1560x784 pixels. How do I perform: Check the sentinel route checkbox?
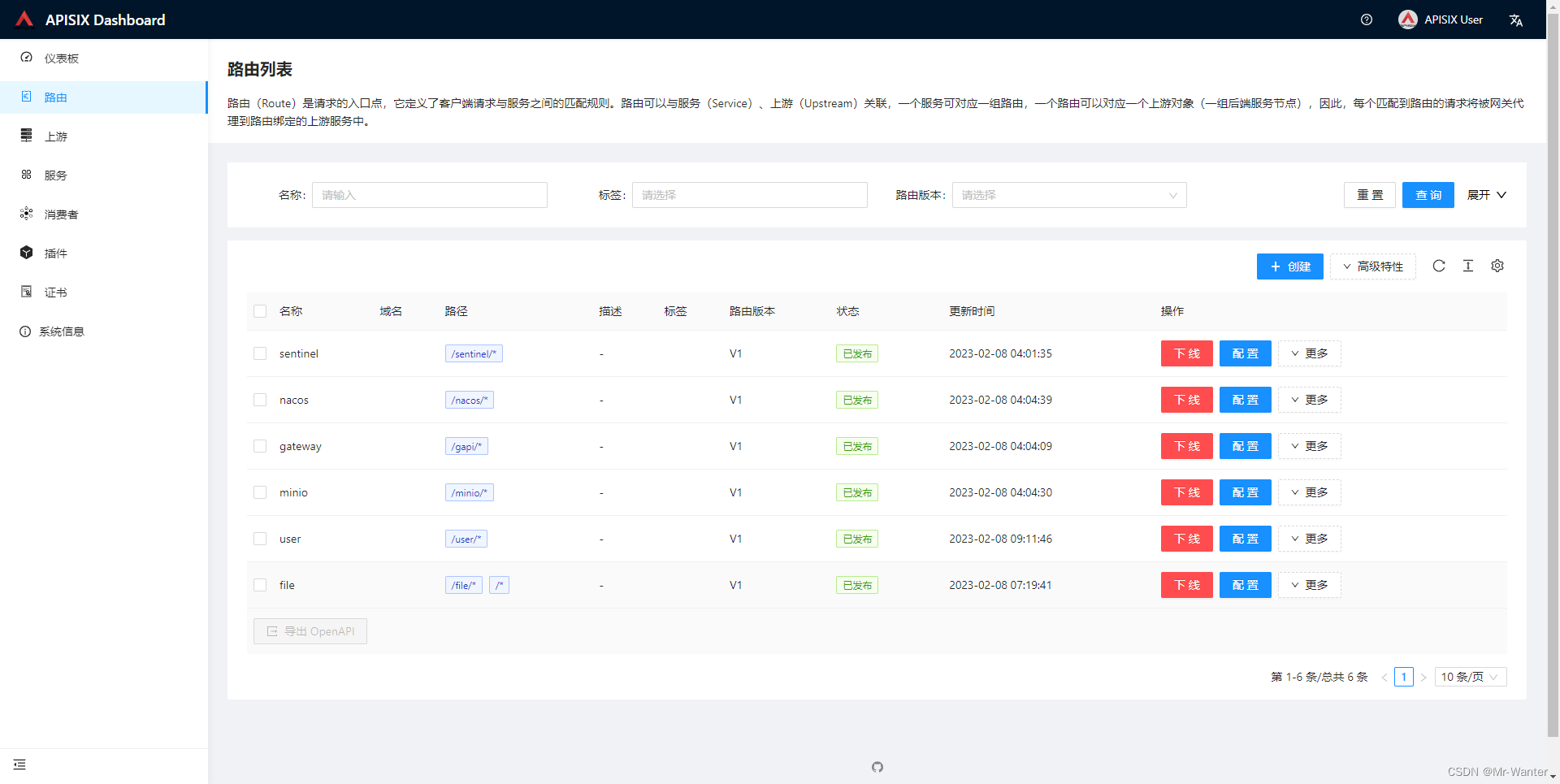click(260, 353)
